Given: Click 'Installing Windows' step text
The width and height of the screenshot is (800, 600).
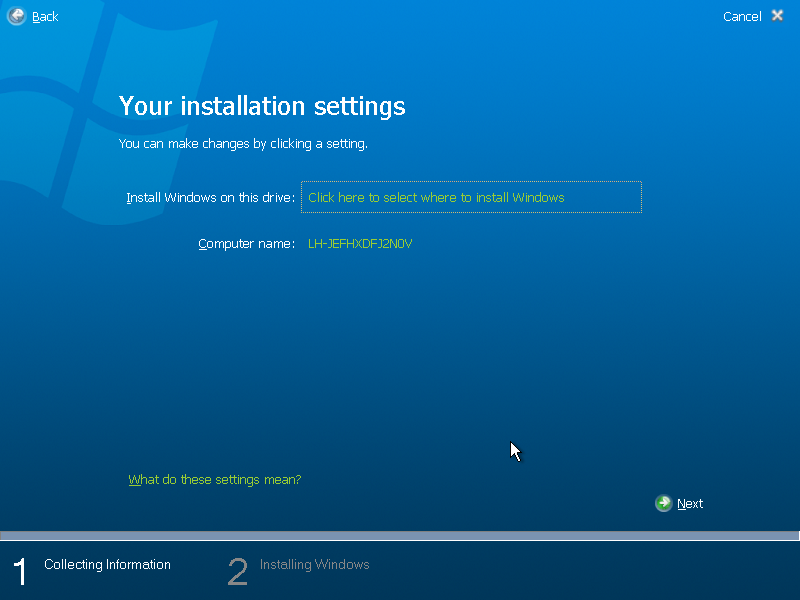Looking at the screenshot, I should coord(314,564).
